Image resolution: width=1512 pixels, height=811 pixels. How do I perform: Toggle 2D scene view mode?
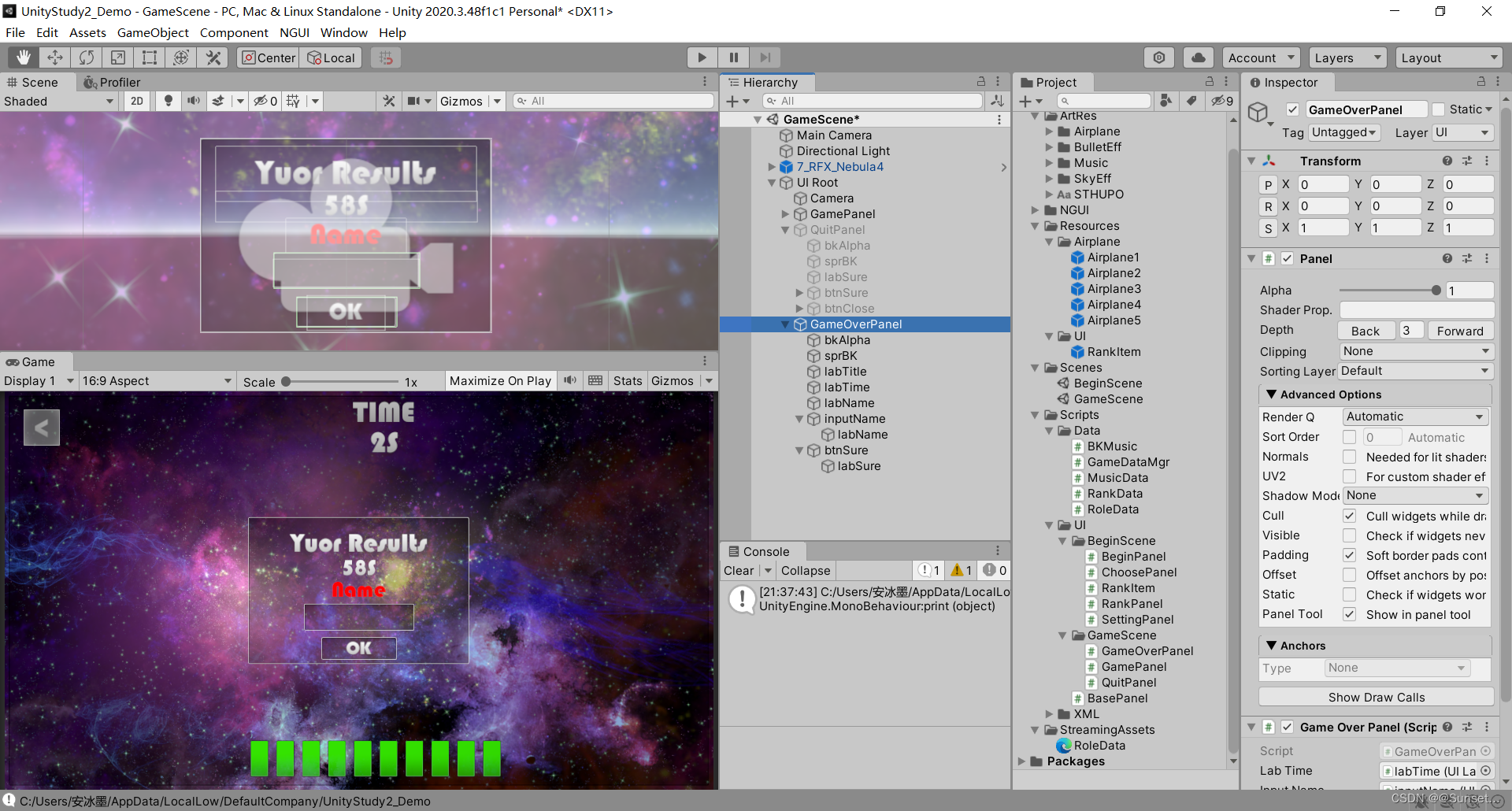pos(137,101)
